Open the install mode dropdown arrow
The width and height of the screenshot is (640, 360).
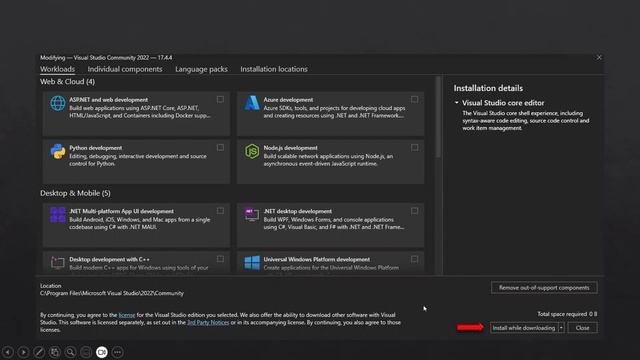coord(561,328)
